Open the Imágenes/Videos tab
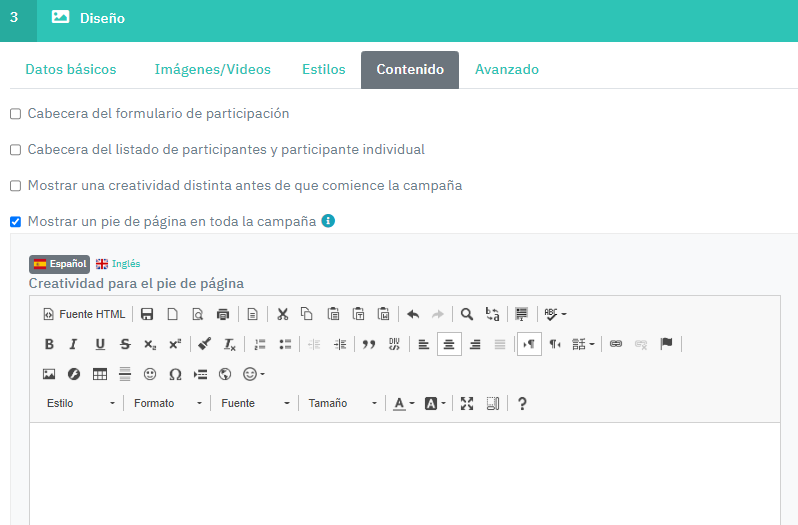The width and height of the screenshot is (798, 525). pyautogui.click(x=212, y=70)
